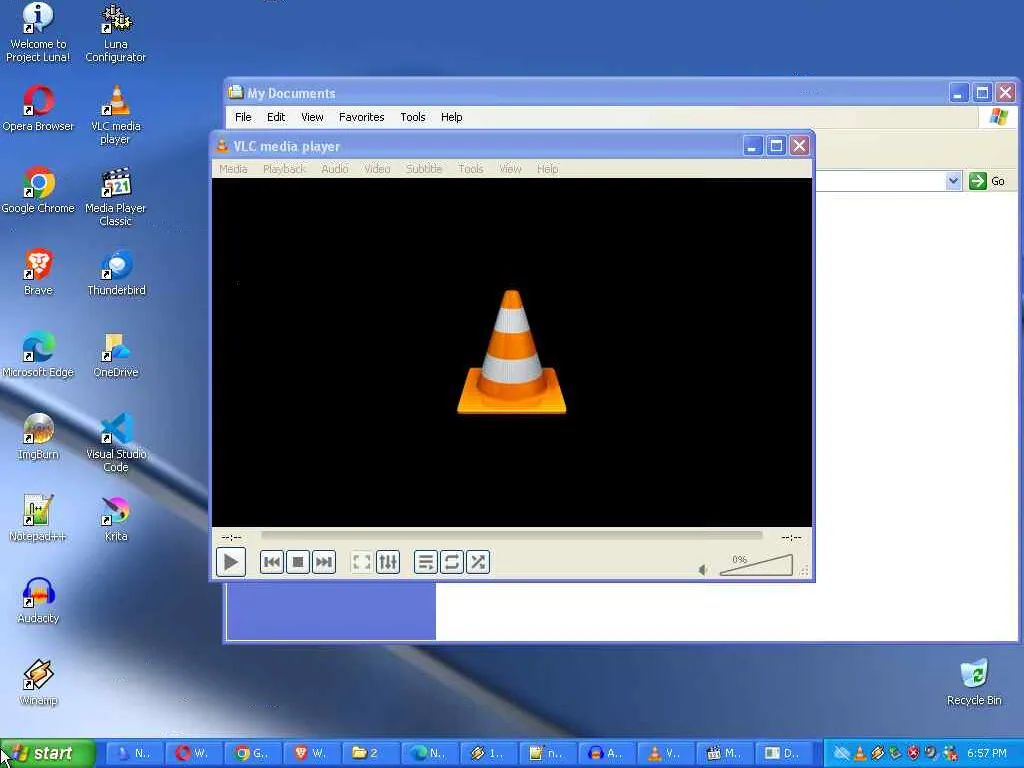Open Tools menu in My Documents window

413,117
